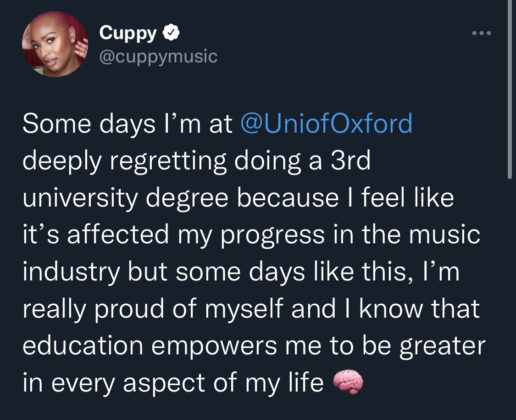Open Cuppy's profile picture
Screen dimensions: 516x420
(x=55, y=44)
